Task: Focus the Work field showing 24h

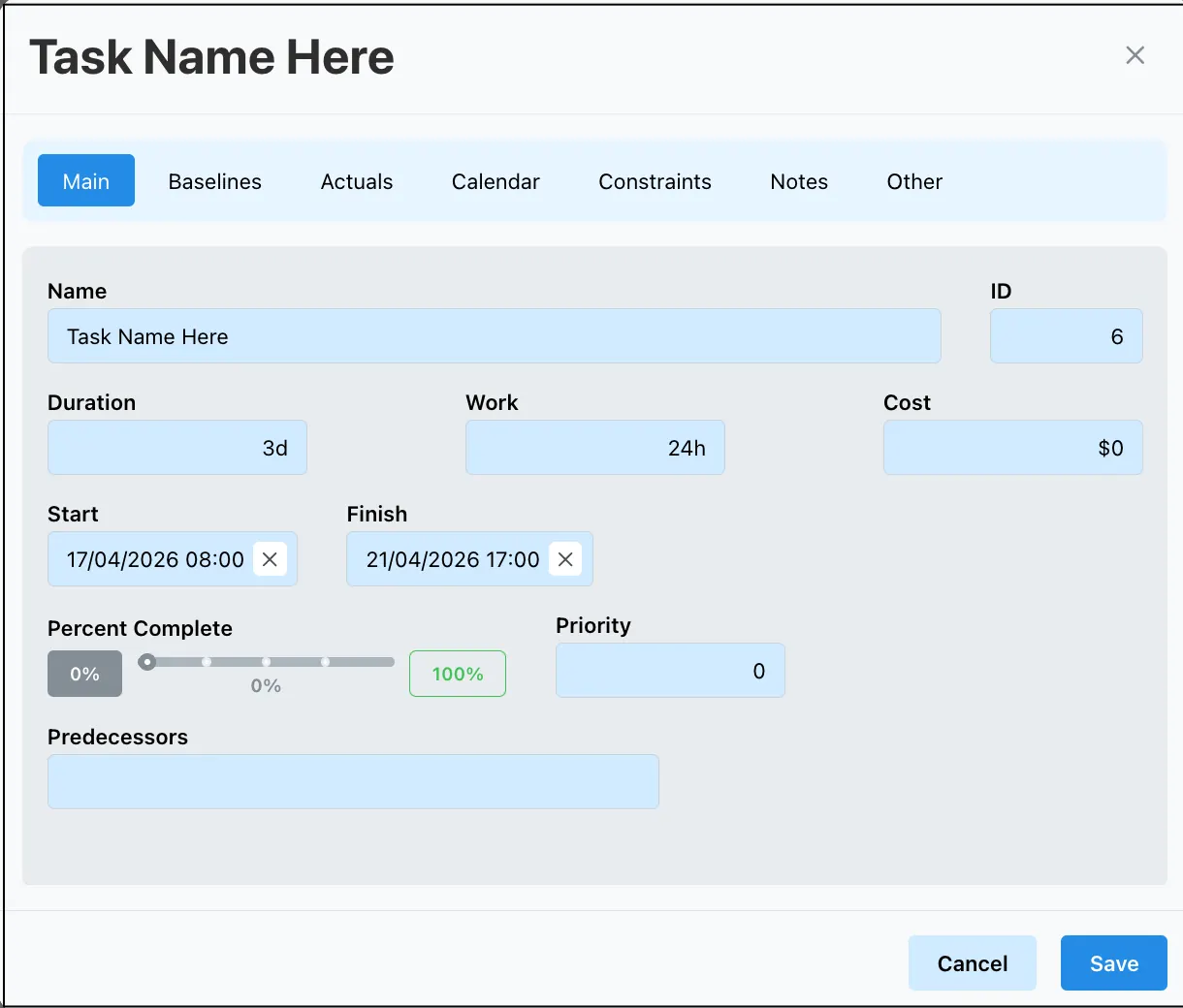Action: (x=595, y=448)
